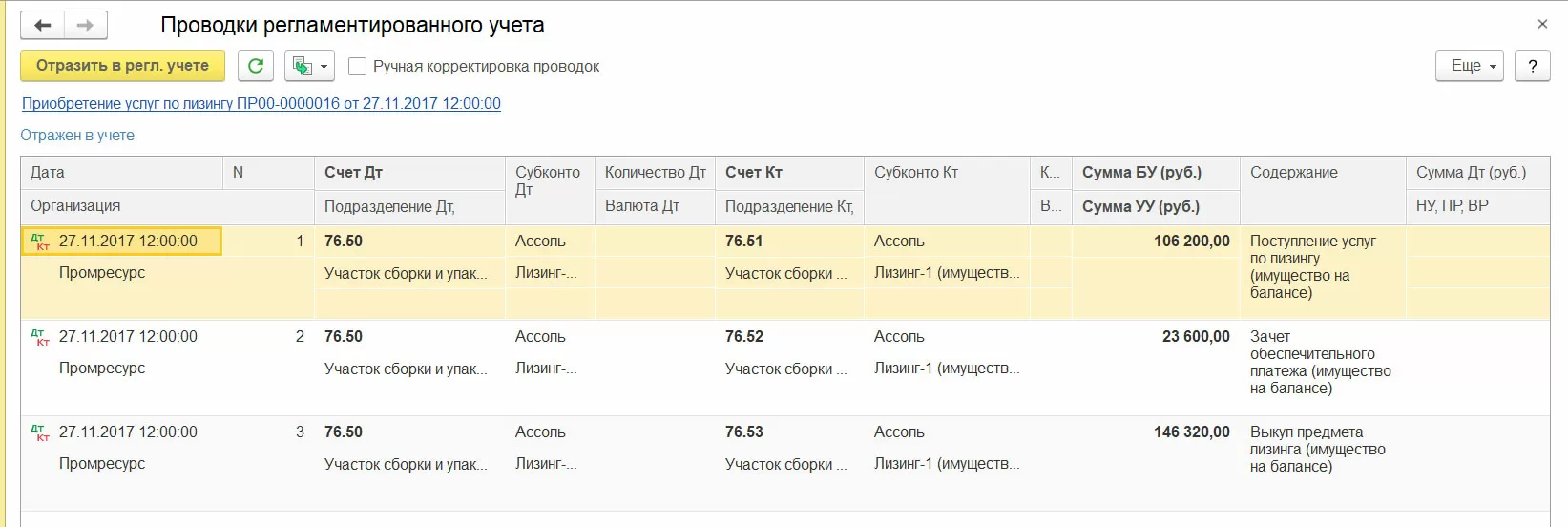
Task: Click the Дт/Кт icon of entry 3
Action: pyautogui.click(x=39, y=432)
